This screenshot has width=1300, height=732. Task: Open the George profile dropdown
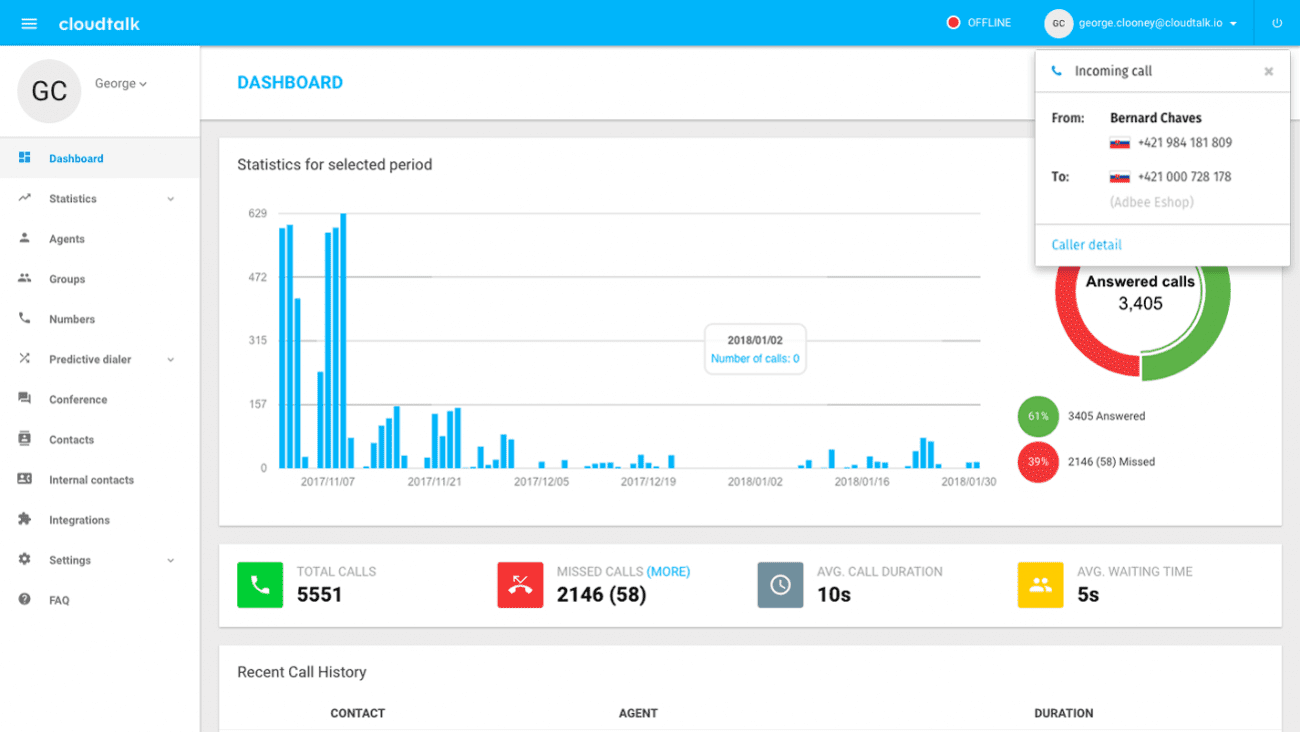120,84
